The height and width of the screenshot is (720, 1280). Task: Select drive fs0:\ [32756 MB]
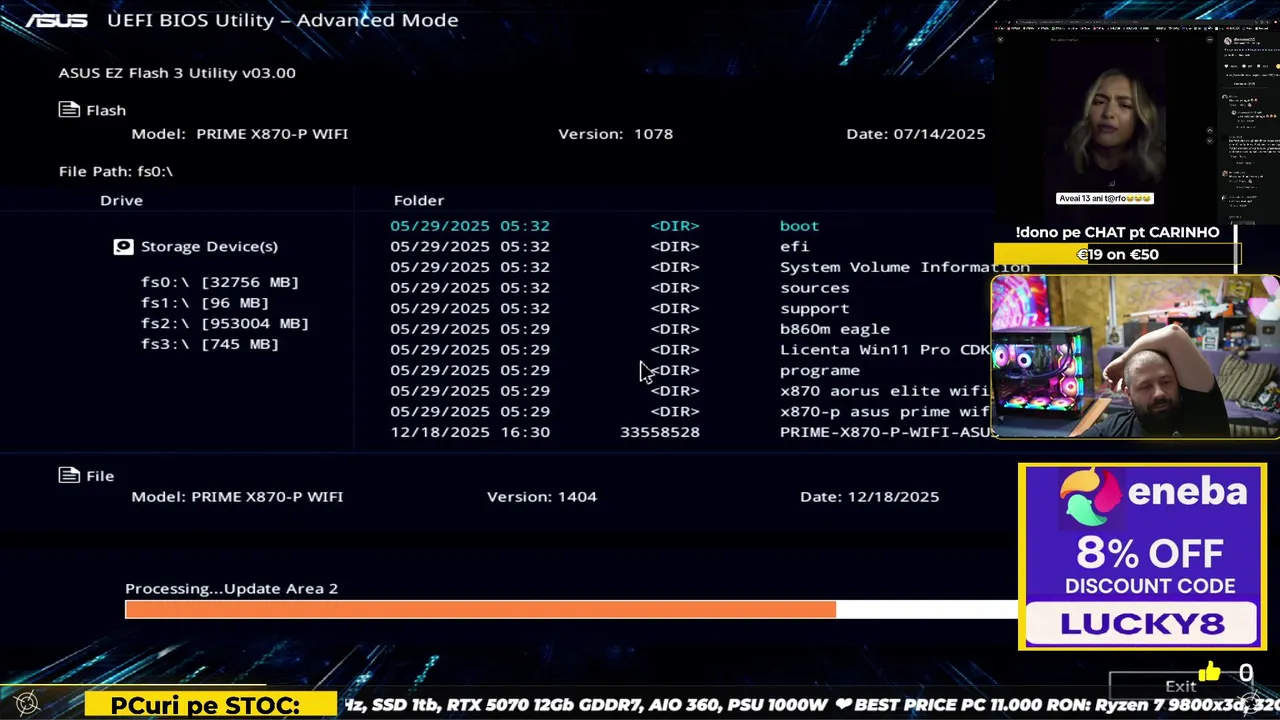pos(220,282)
